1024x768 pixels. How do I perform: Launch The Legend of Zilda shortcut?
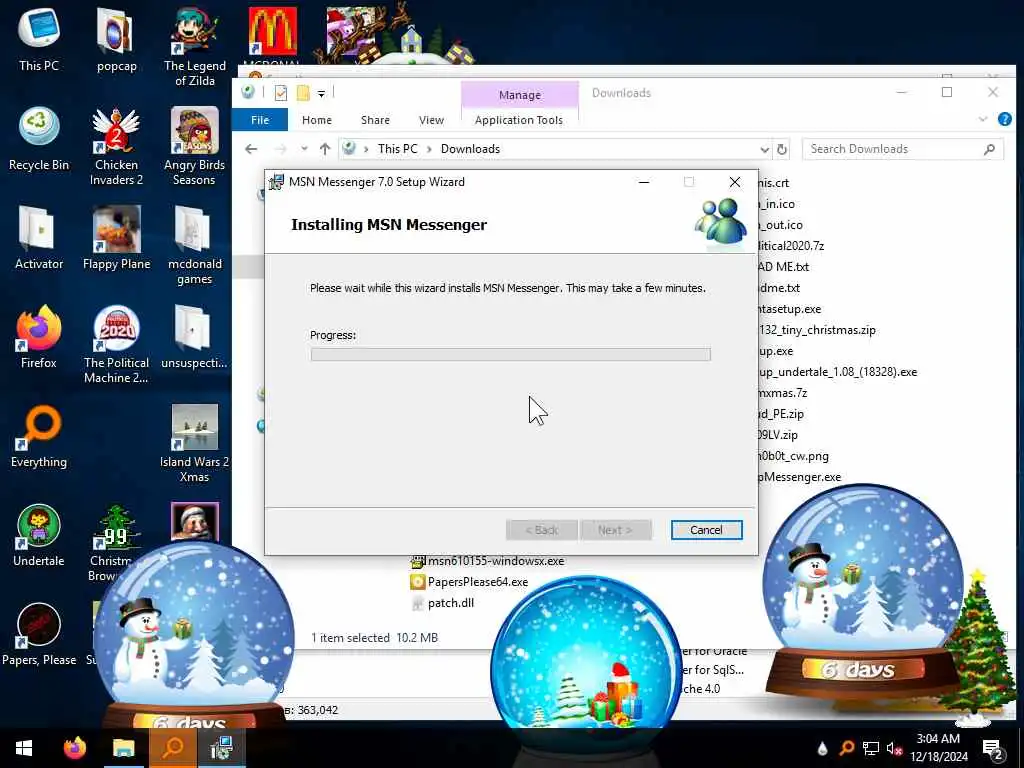pos(195,47)
